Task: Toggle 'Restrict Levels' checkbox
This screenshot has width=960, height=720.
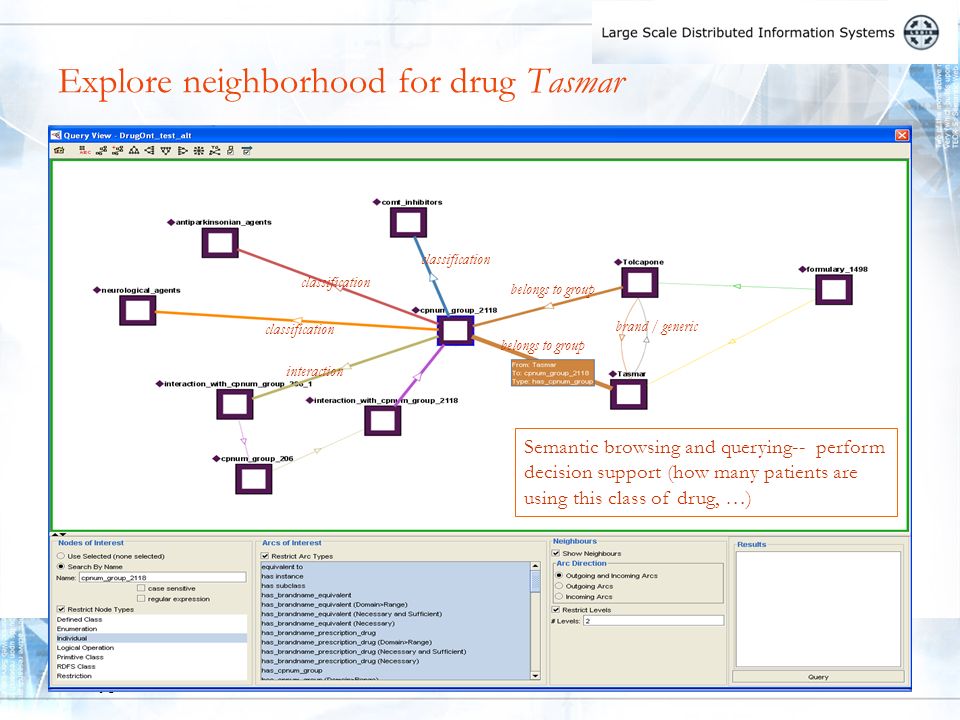Action: click(x=556, y=610)
